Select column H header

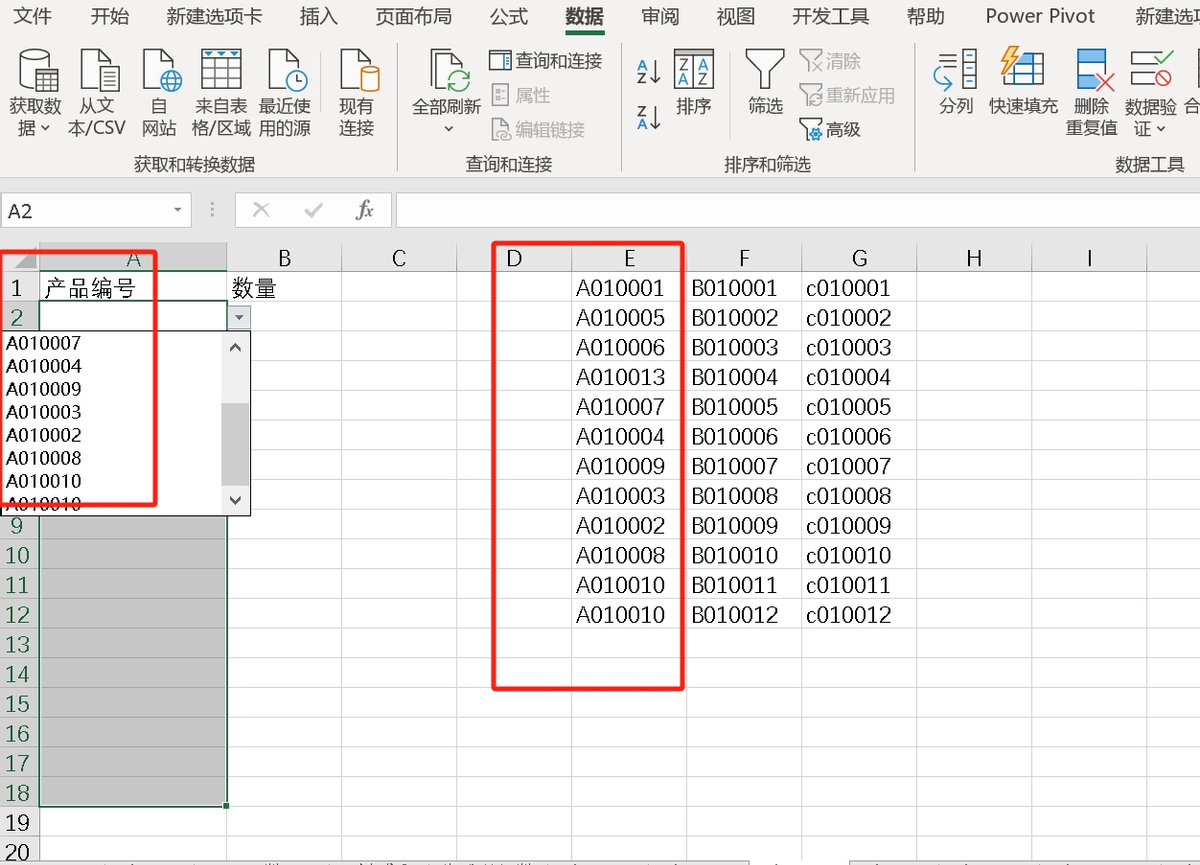tap(974, 259)
